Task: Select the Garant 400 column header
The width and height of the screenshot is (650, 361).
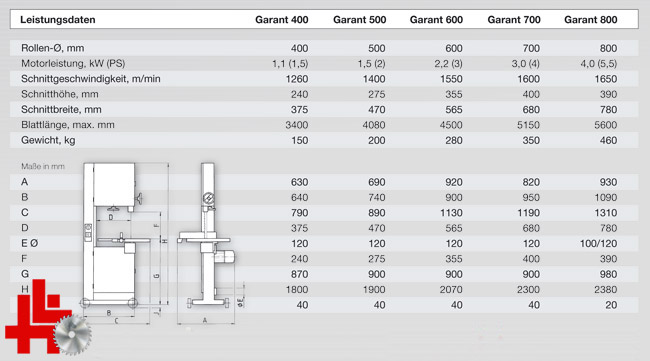Action: (281, 19)
